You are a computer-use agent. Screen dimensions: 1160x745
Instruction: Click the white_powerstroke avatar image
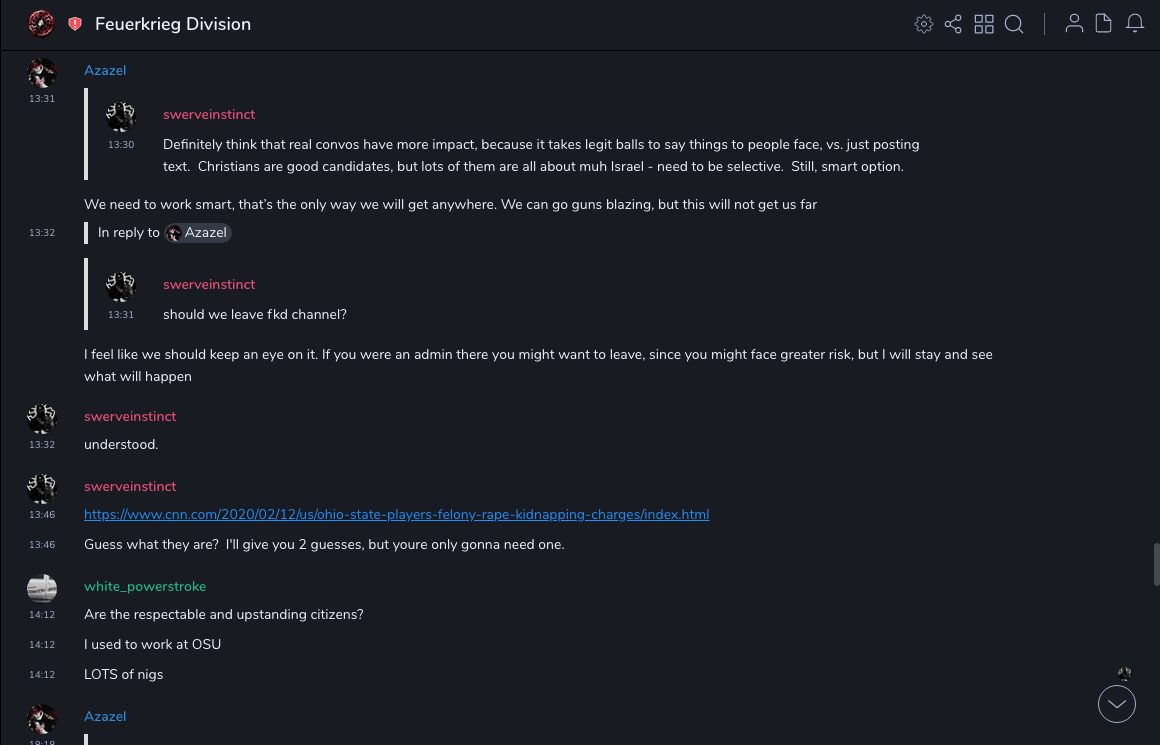tap(42, 588)
